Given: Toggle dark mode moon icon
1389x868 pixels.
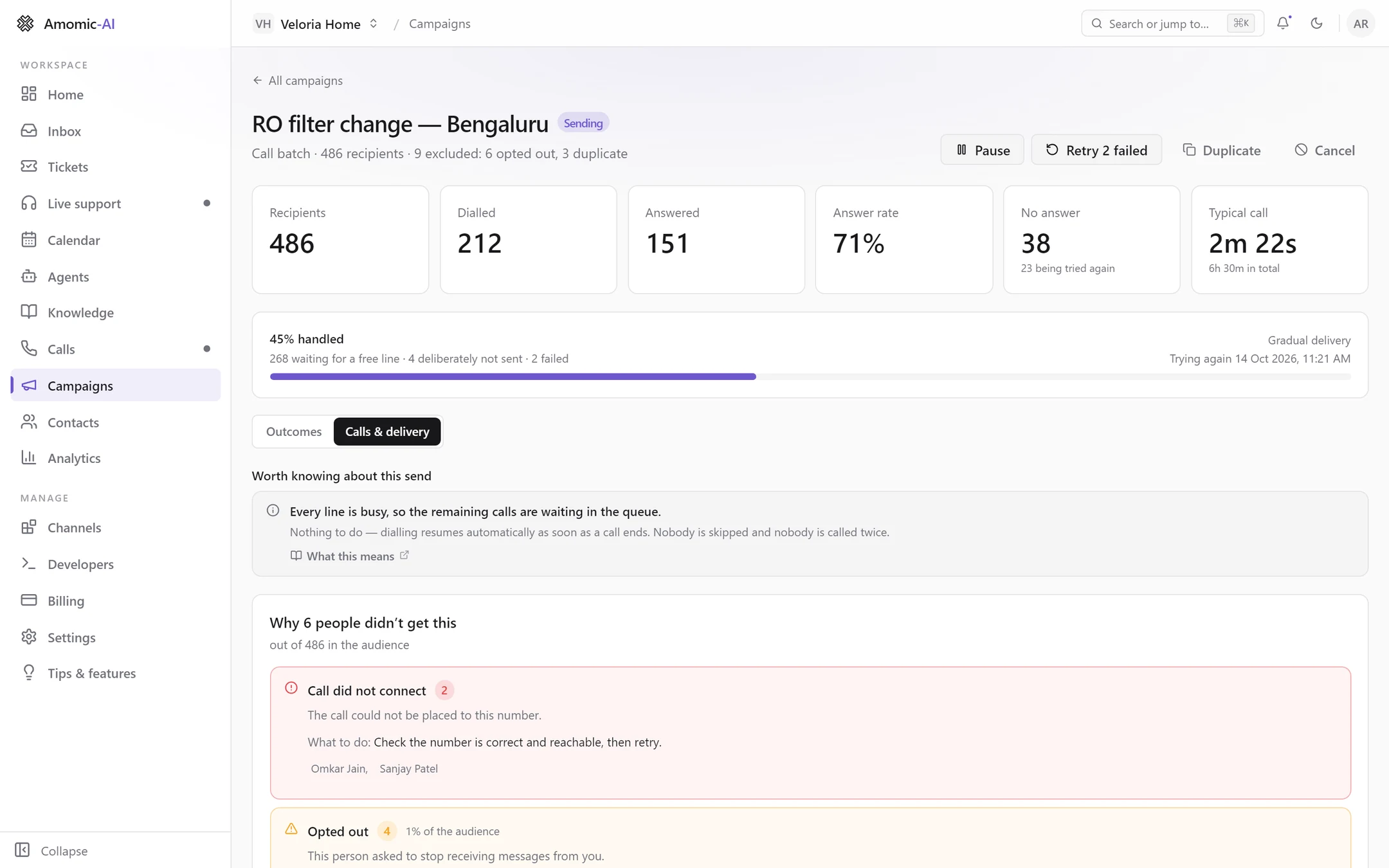Looking at the screenshot, I should click(1316, 23).
